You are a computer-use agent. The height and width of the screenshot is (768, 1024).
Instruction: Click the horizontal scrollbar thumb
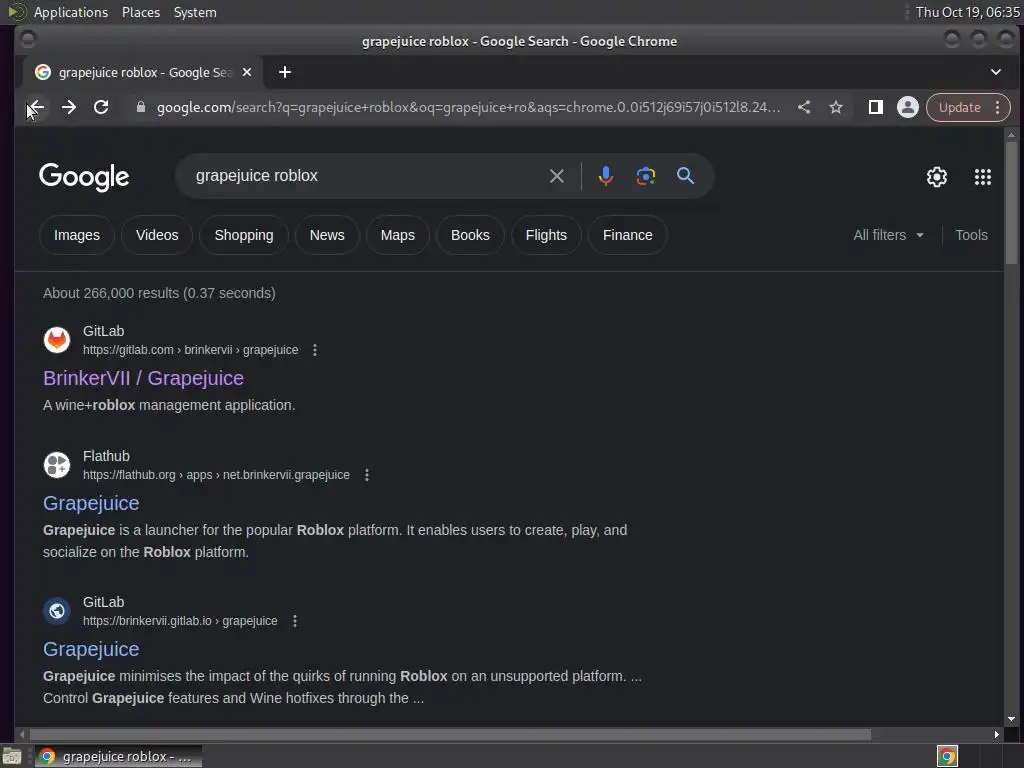(449, 735)
